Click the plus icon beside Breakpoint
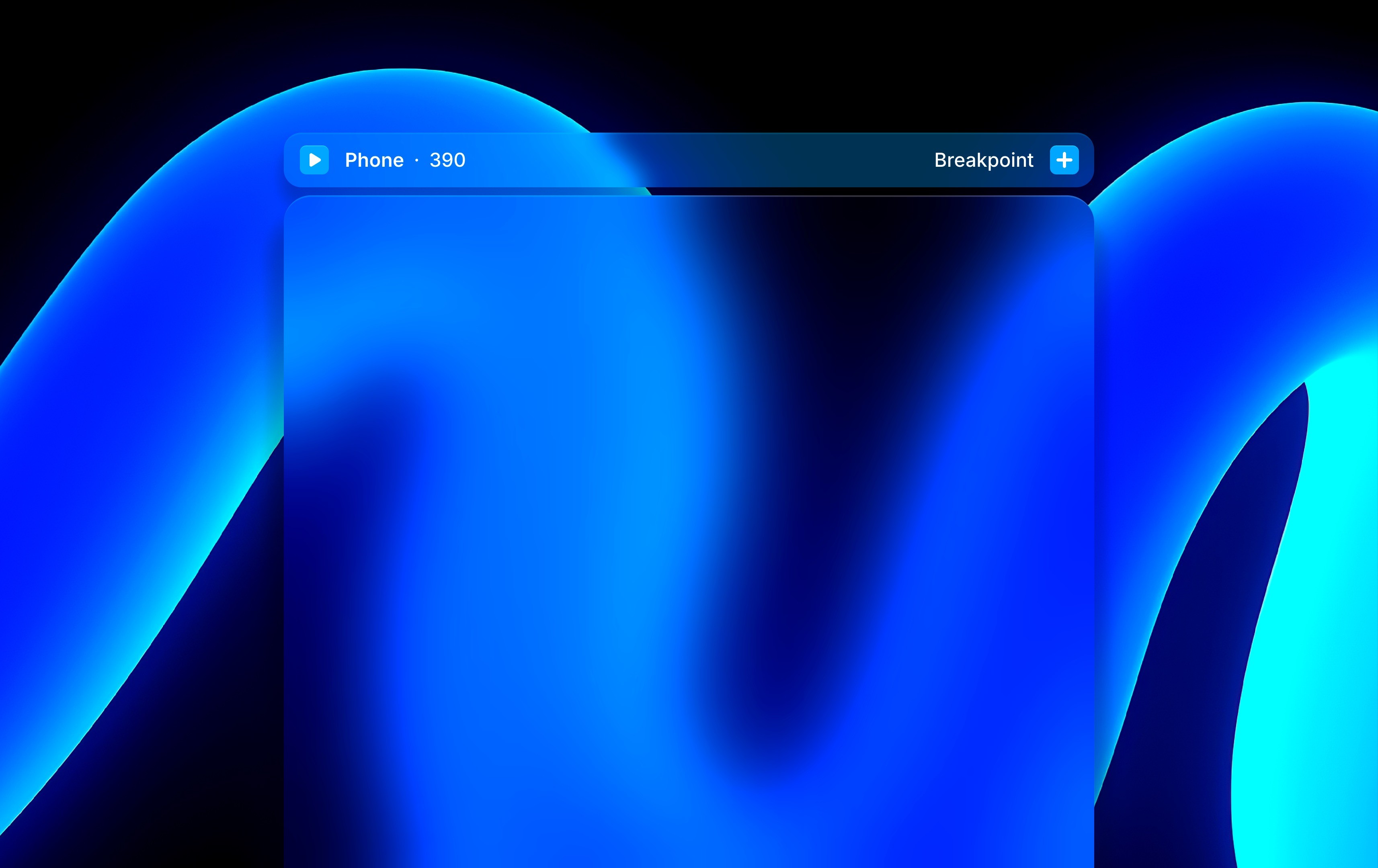The height and width of the screenshot is (868, 1378). click(1064, 160)
